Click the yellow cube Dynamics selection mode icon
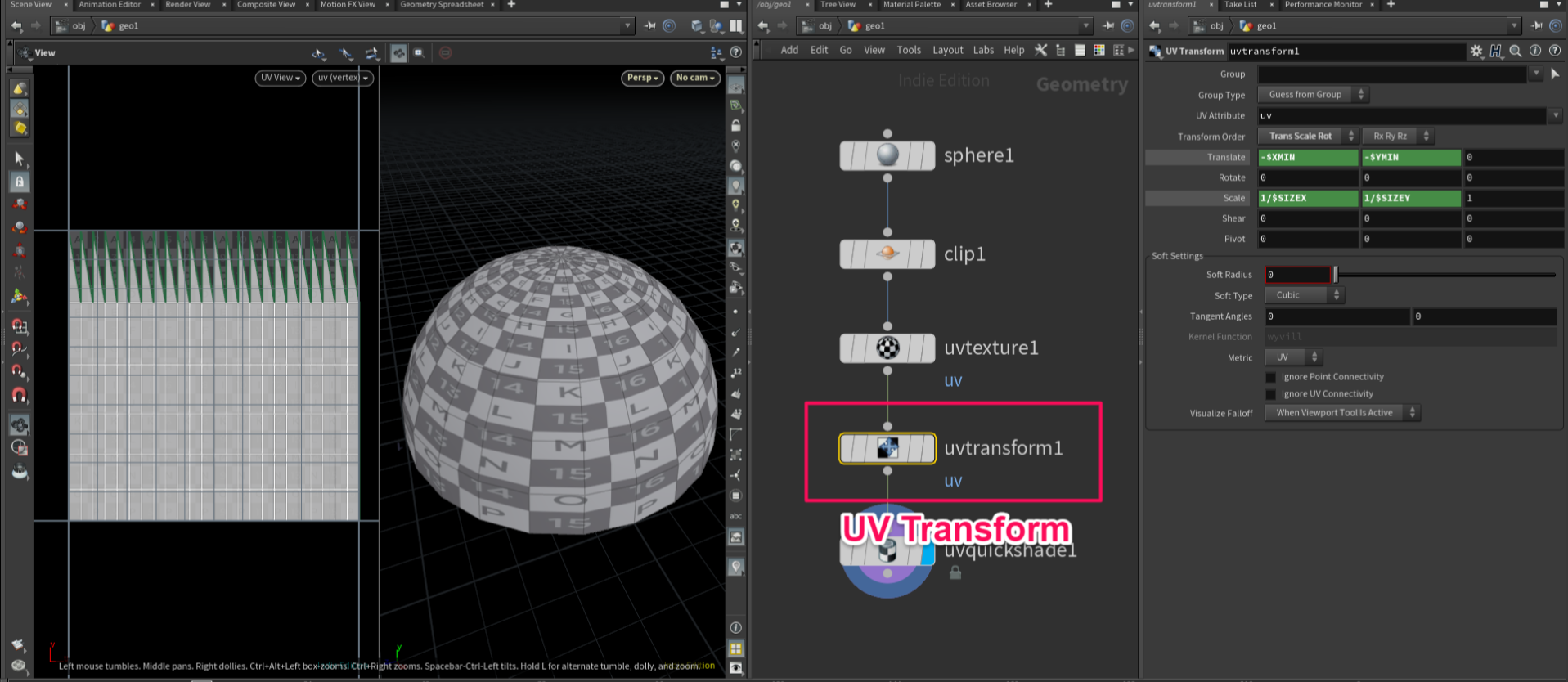 (x=20, y=128)
